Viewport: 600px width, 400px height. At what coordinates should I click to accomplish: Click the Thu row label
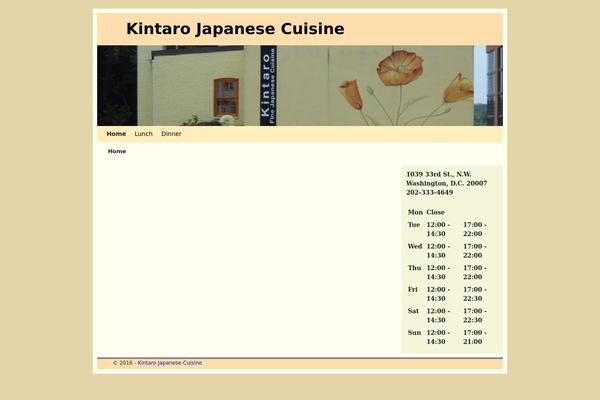(414, 268)
